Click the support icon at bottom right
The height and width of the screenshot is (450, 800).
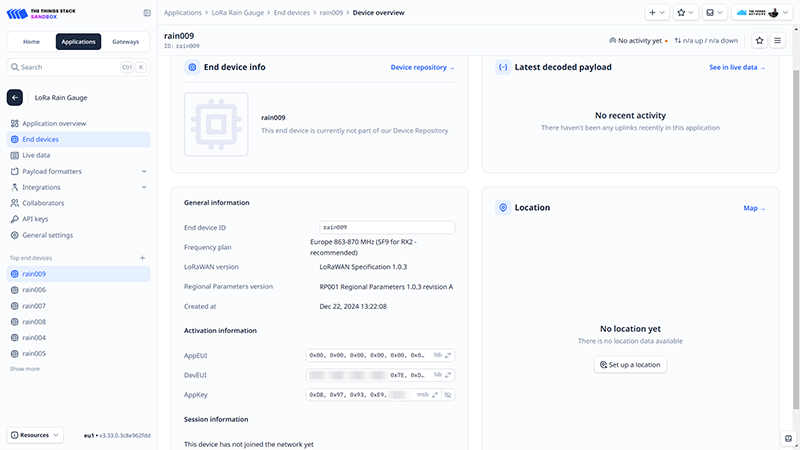(788, 438)
